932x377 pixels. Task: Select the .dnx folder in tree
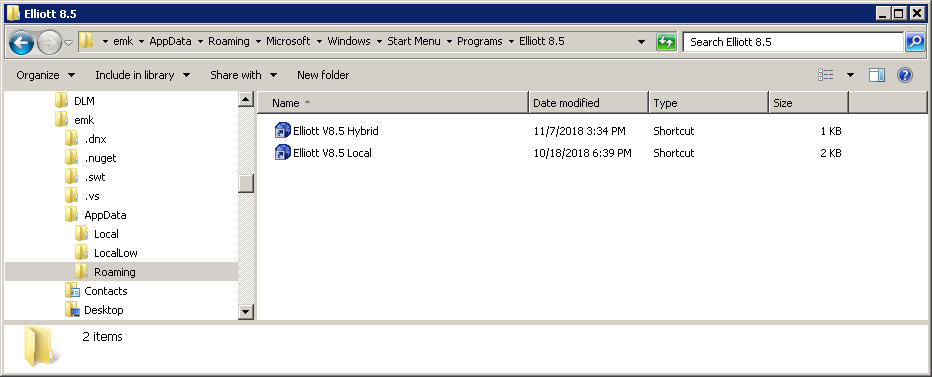pyautogui.click(x=95, y=139)
